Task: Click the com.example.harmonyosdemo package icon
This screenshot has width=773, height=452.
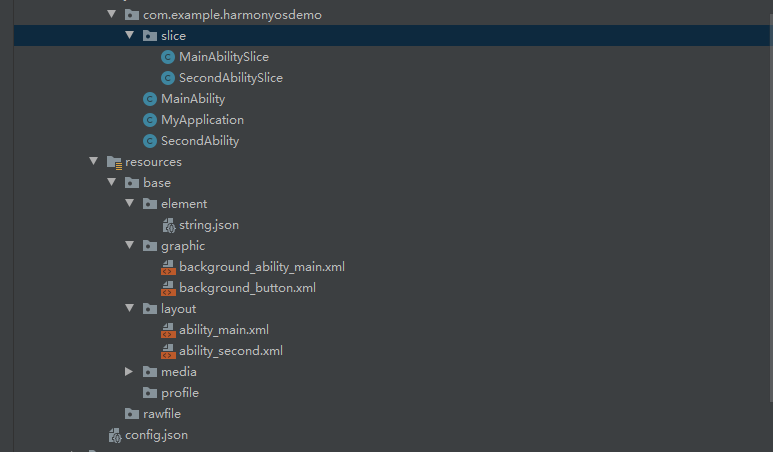Action: tap(132, 15)
